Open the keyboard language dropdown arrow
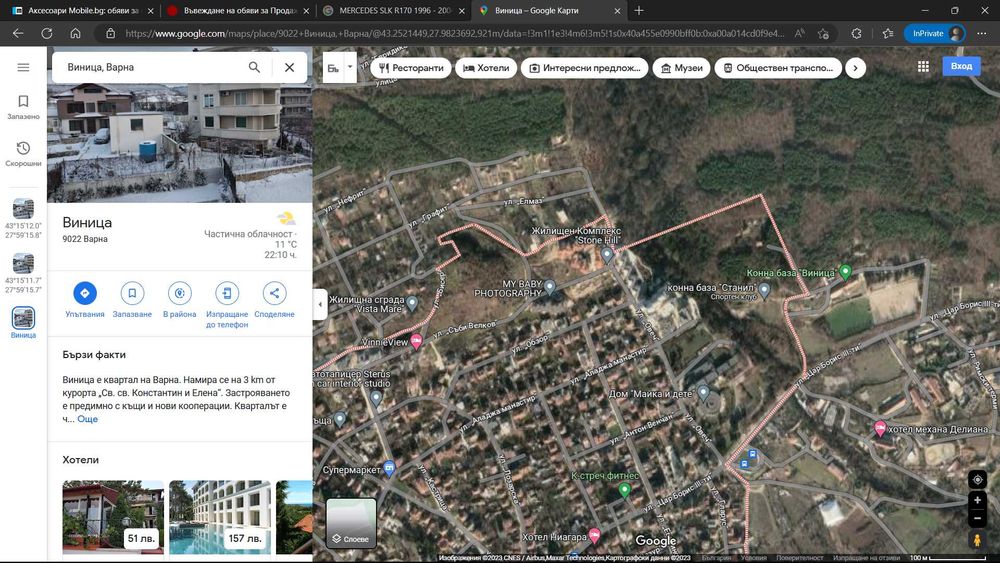The width and height of the screenshot is (1000, 563). 350,67
